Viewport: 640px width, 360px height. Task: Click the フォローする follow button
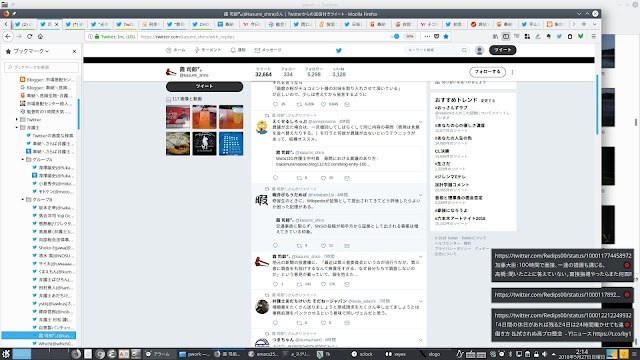[487, 72]
